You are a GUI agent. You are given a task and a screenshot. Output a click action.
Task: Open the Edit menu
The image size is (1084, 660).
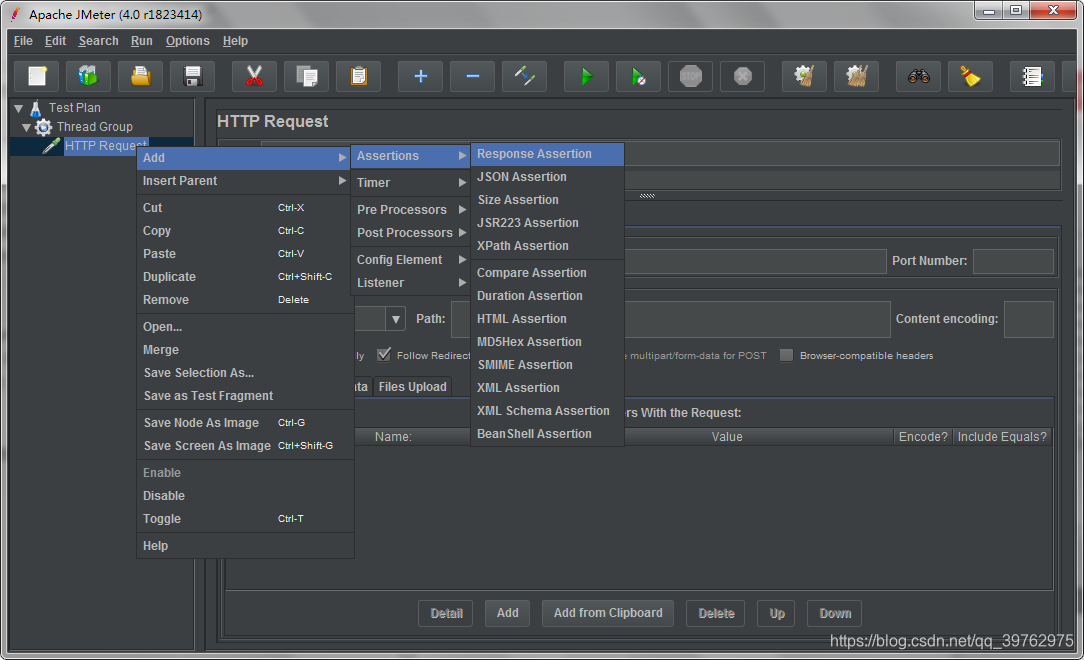[55, 41]
